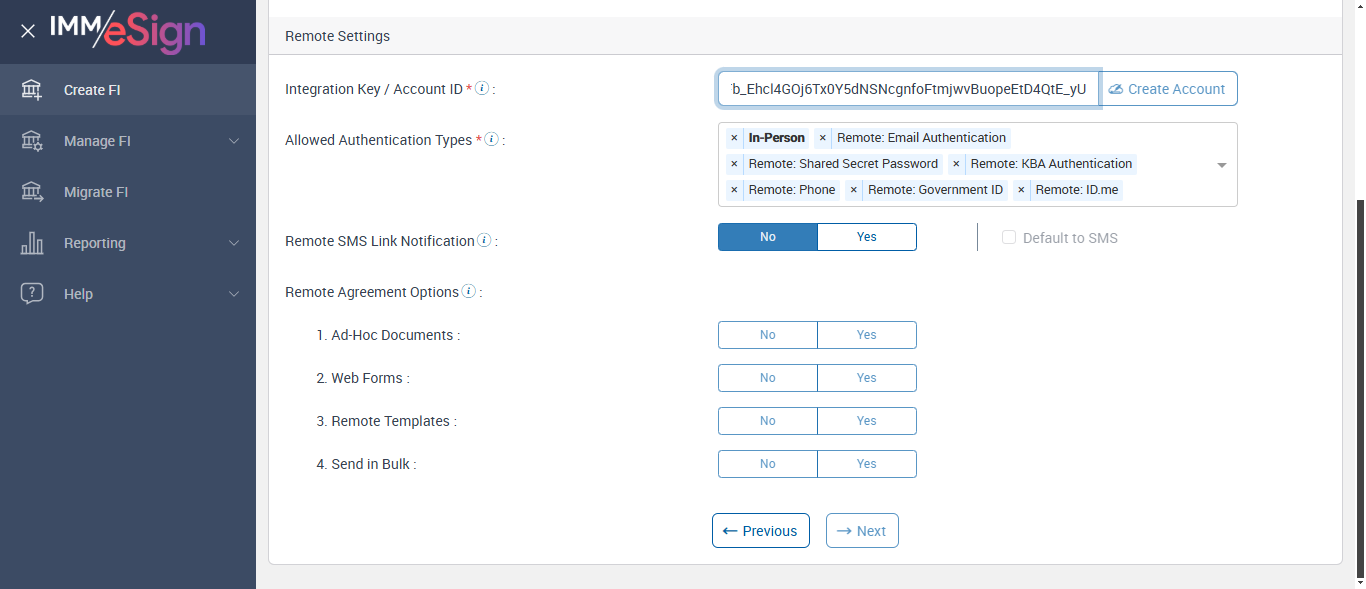Expand the Reporting submenu chevron
The width and height of the screenshot is (1366, 589).
(x=234, y=243)
